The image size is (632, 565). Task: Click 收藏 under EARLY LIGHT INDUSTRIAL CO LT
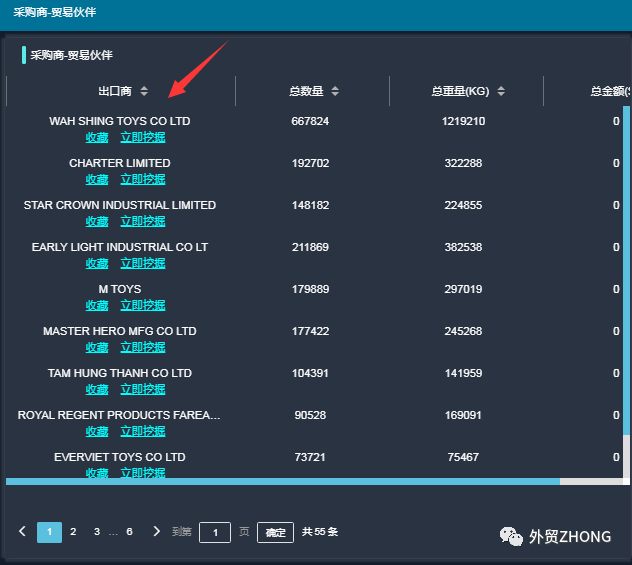click(x=97, y=263)
